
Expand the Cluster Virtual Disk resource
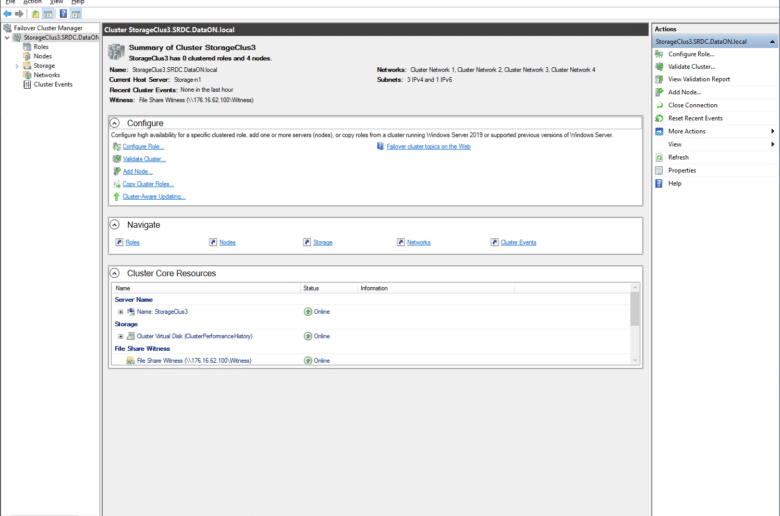[x=120, y=336]
